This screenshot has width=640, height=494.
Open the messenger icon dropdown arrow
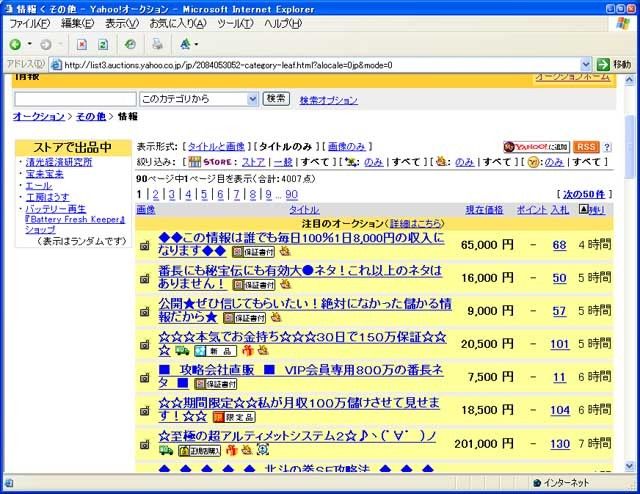point(196,44)
